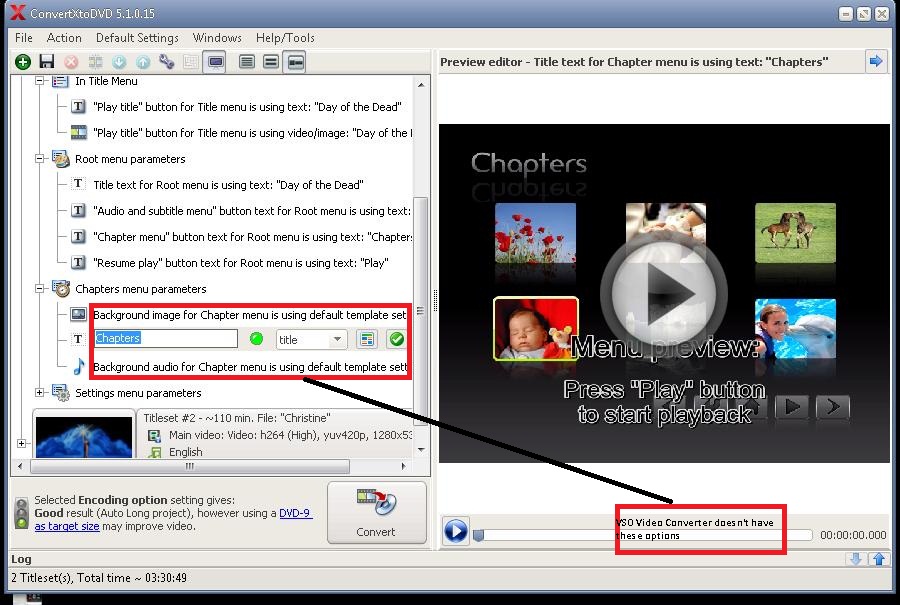Select Background image for Chapter menu row
900x605 pixels.
pyautogui.click(x=250, y=315)
